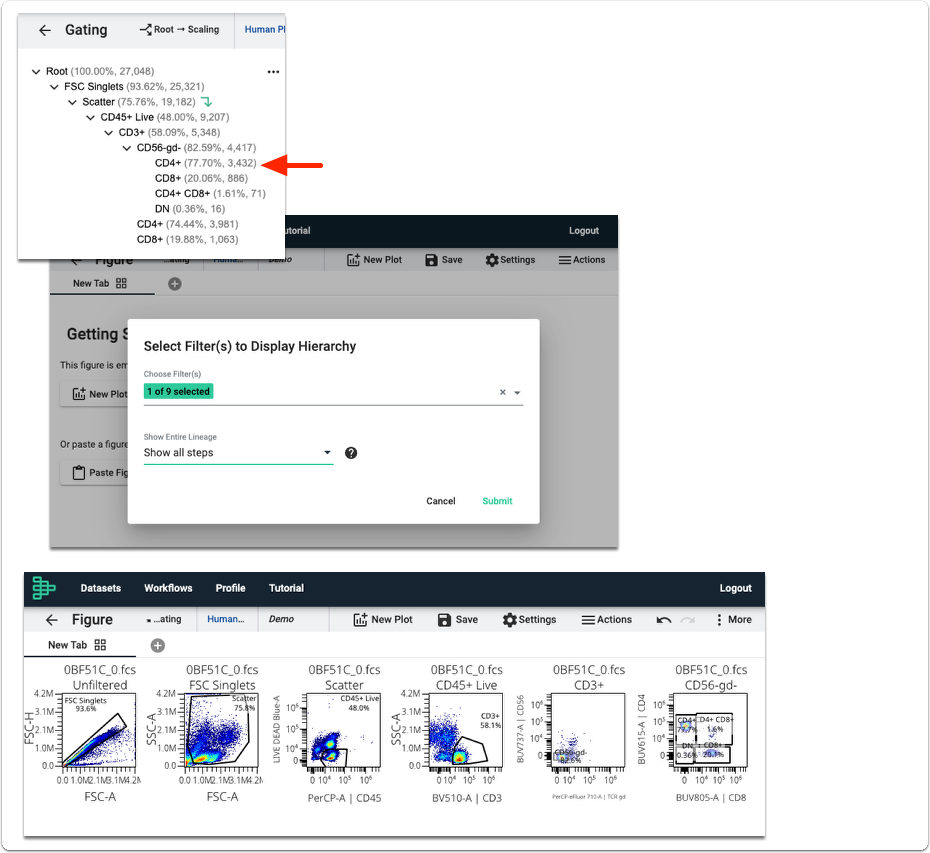This screenshot has width=930, height=853.
Task: Open the CD3+ population plot
Action: coord(588,731)
